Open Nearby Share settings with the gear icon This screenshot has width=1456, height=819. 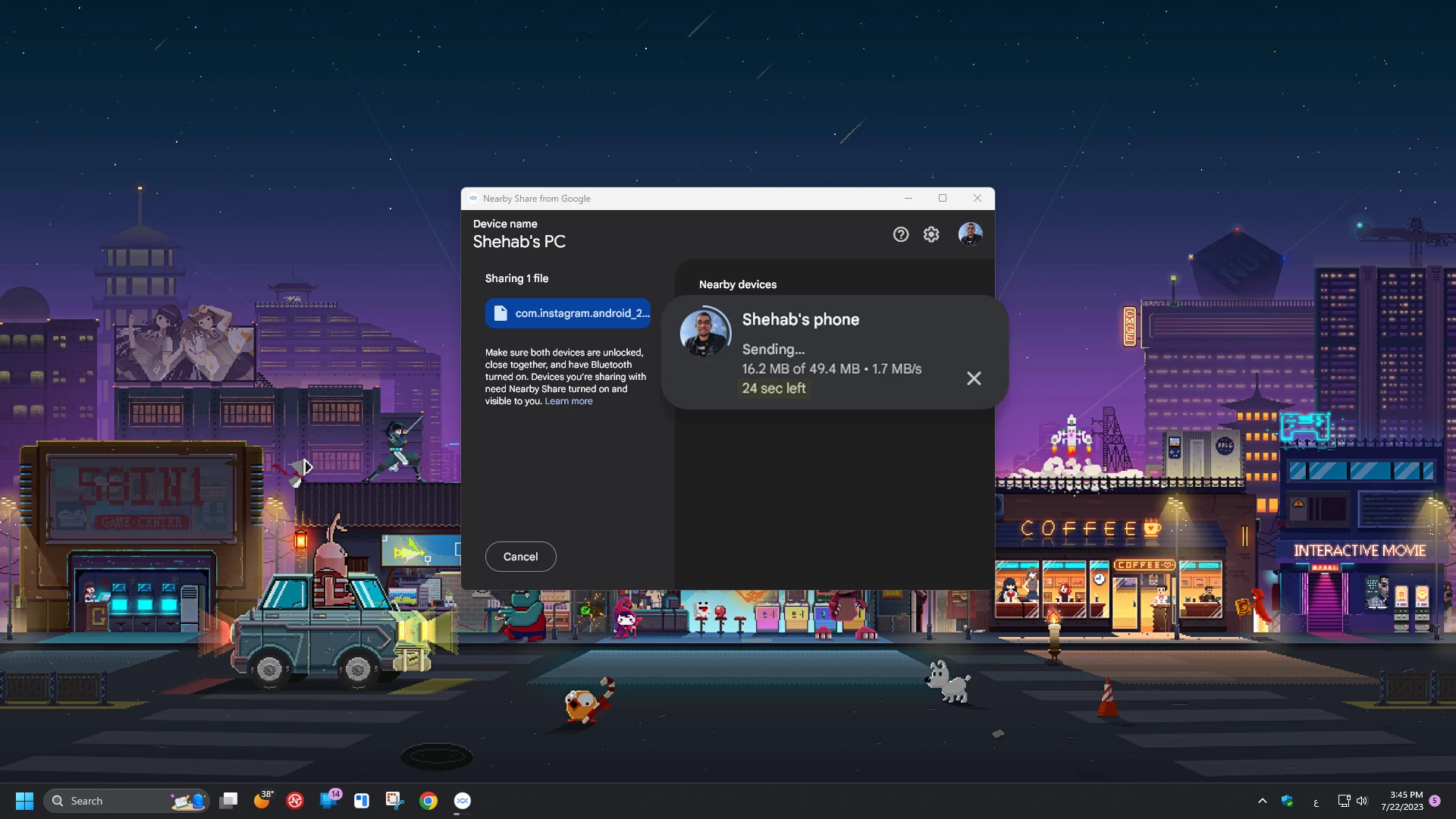point(931,234)
